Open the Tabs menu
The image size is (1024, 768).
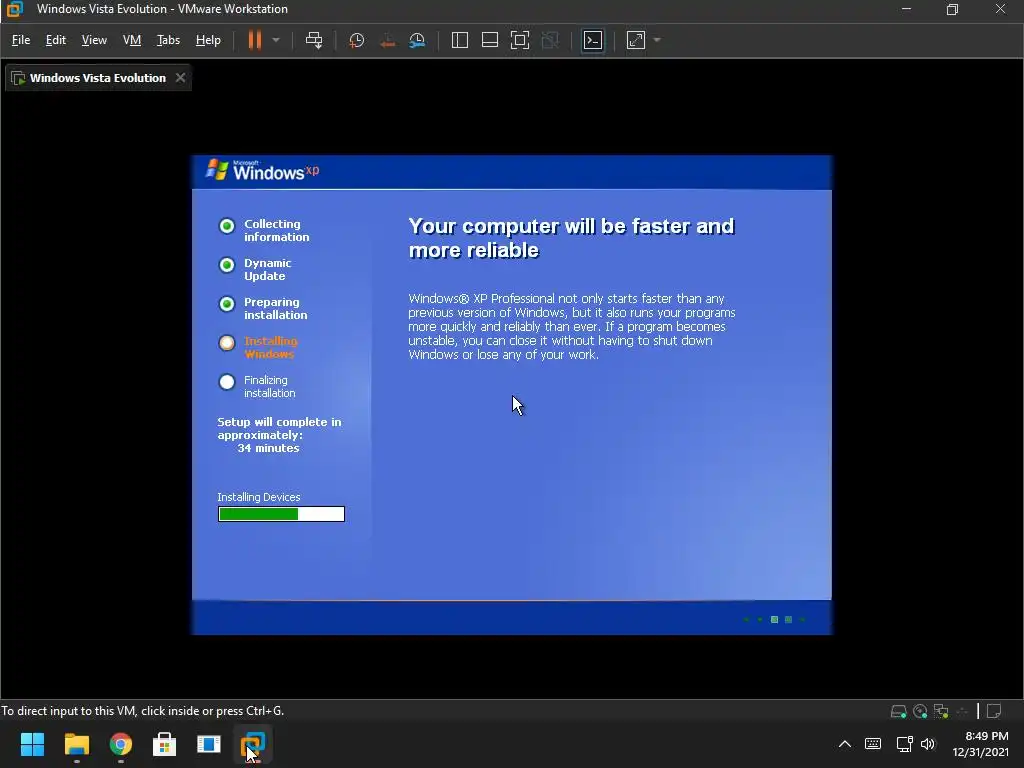coord(168,40)
